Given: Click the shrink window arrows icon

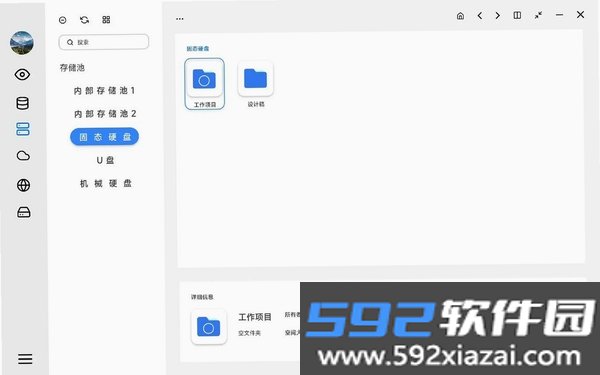Looking at the screenshot, I should pos(538,15).
